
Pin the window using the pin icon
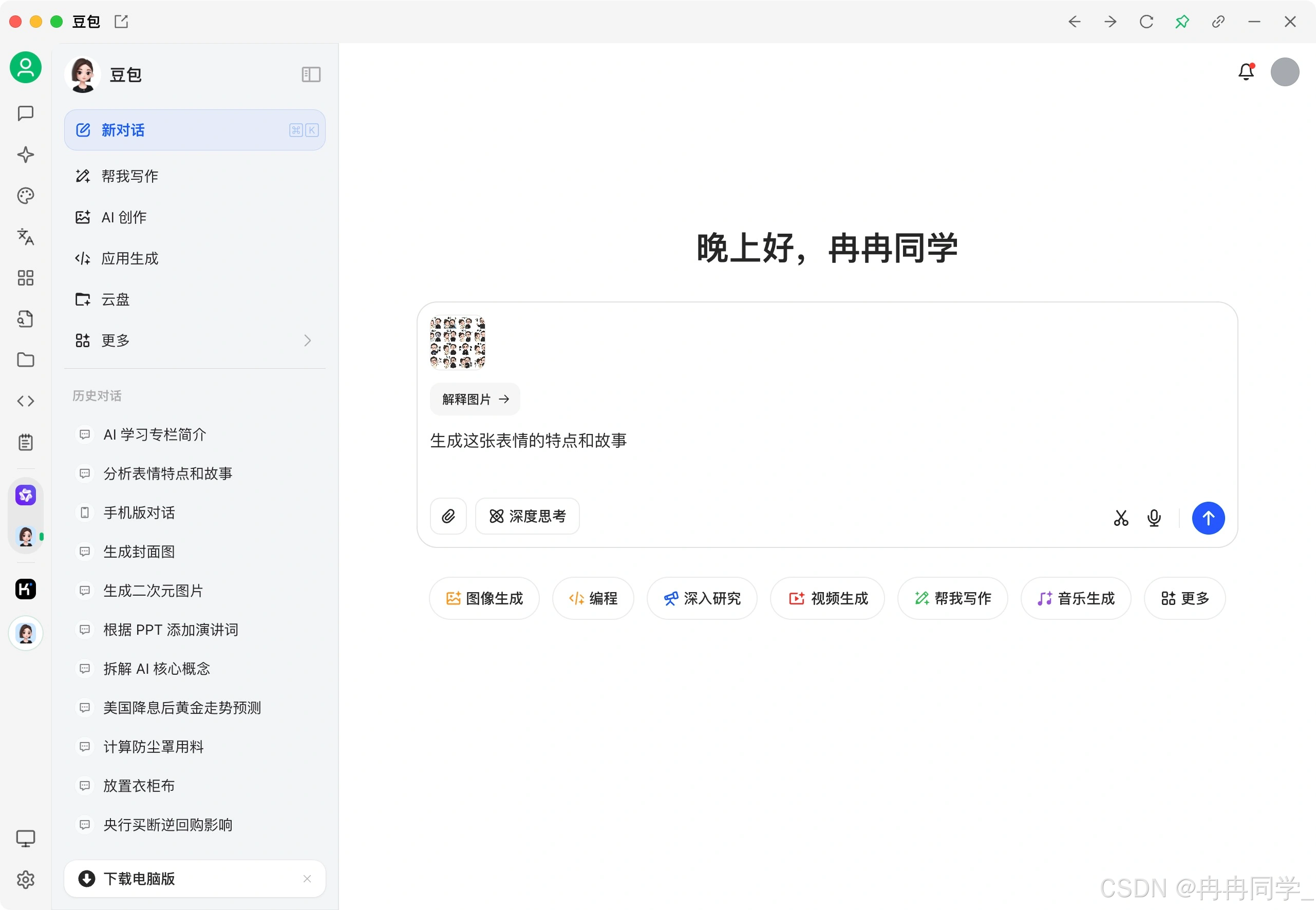1182,22
